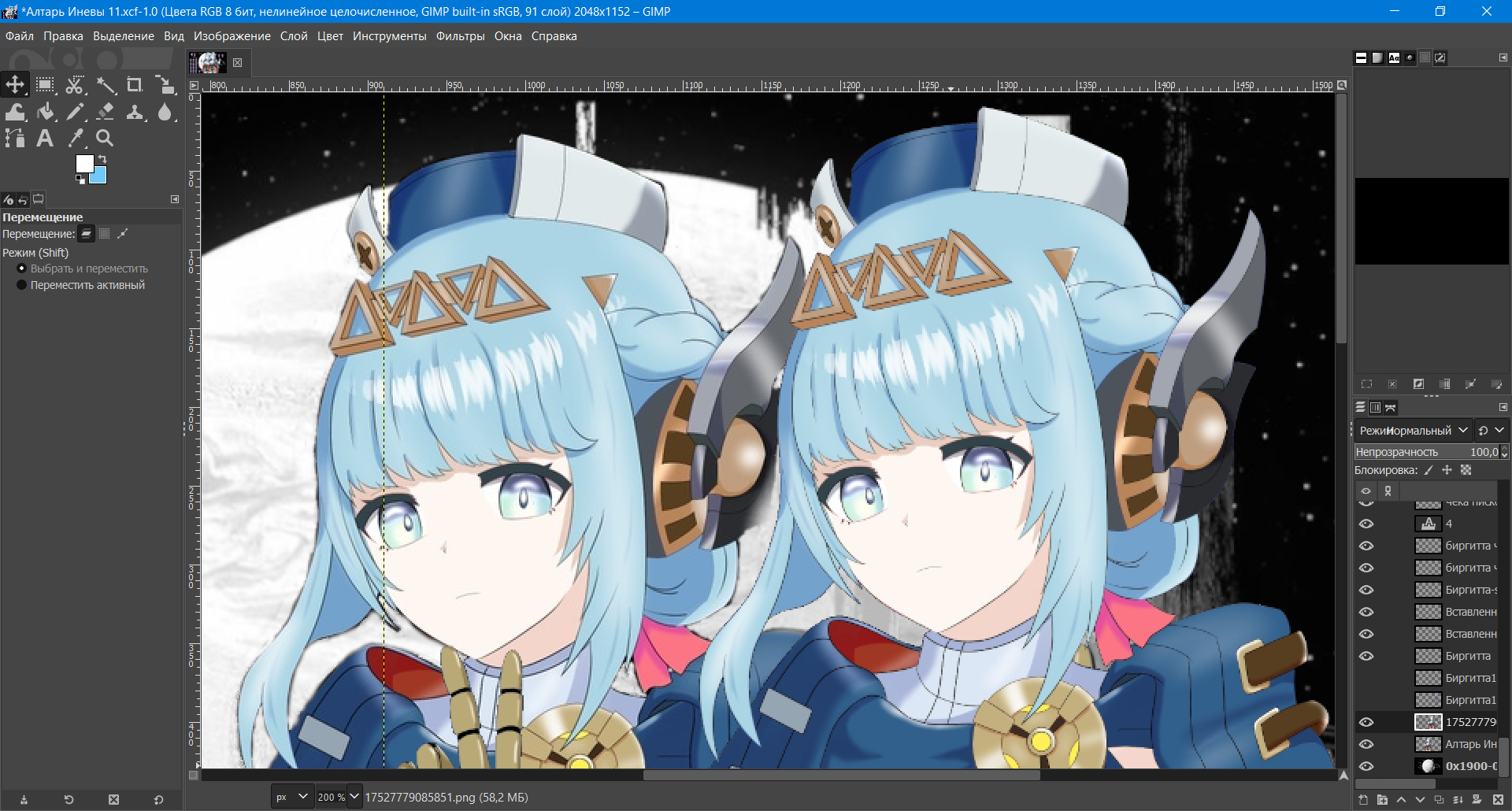Open the Правка menu
The width and height of the screenshot is (1512, 811).
click(x=63, y=36)
